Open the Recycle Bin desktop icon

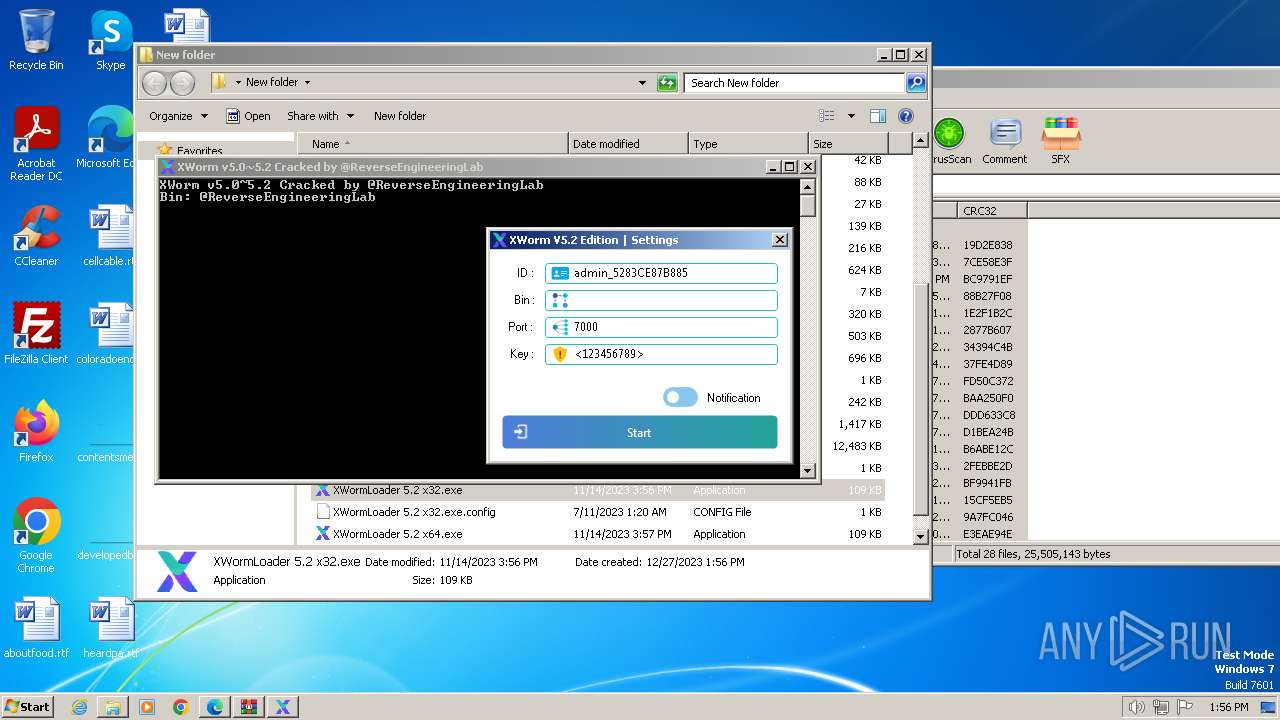pos(36,40)
